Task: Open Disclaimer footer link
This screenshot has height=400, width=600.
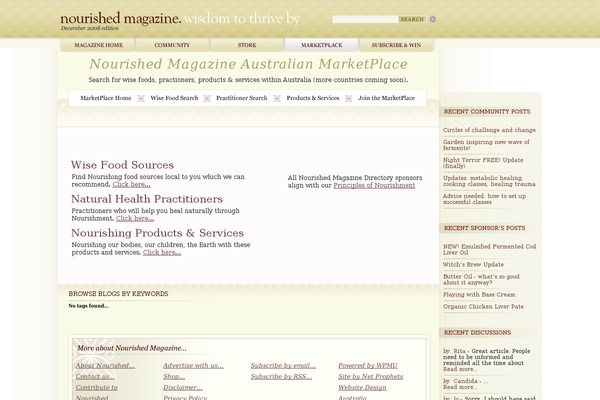Action: coord(183,388)
